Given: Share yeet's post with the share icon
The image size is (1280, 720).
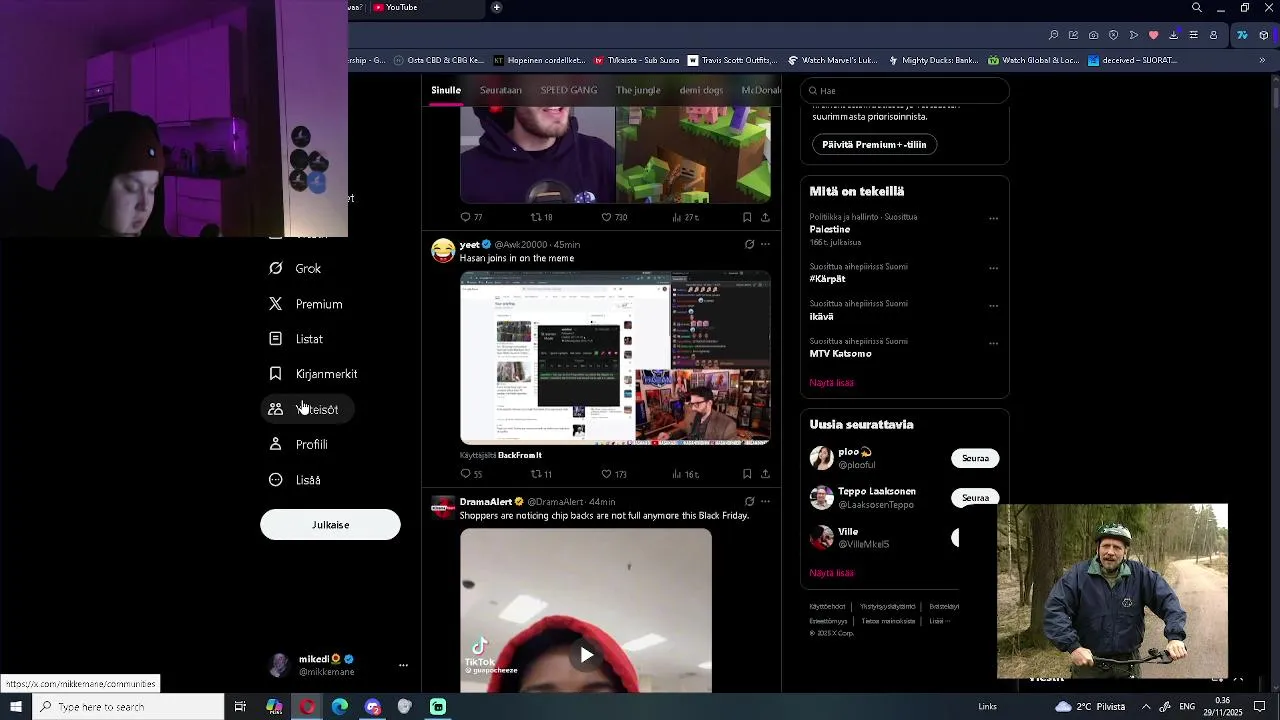Looking at the screenshot, I should click(765, 474).
